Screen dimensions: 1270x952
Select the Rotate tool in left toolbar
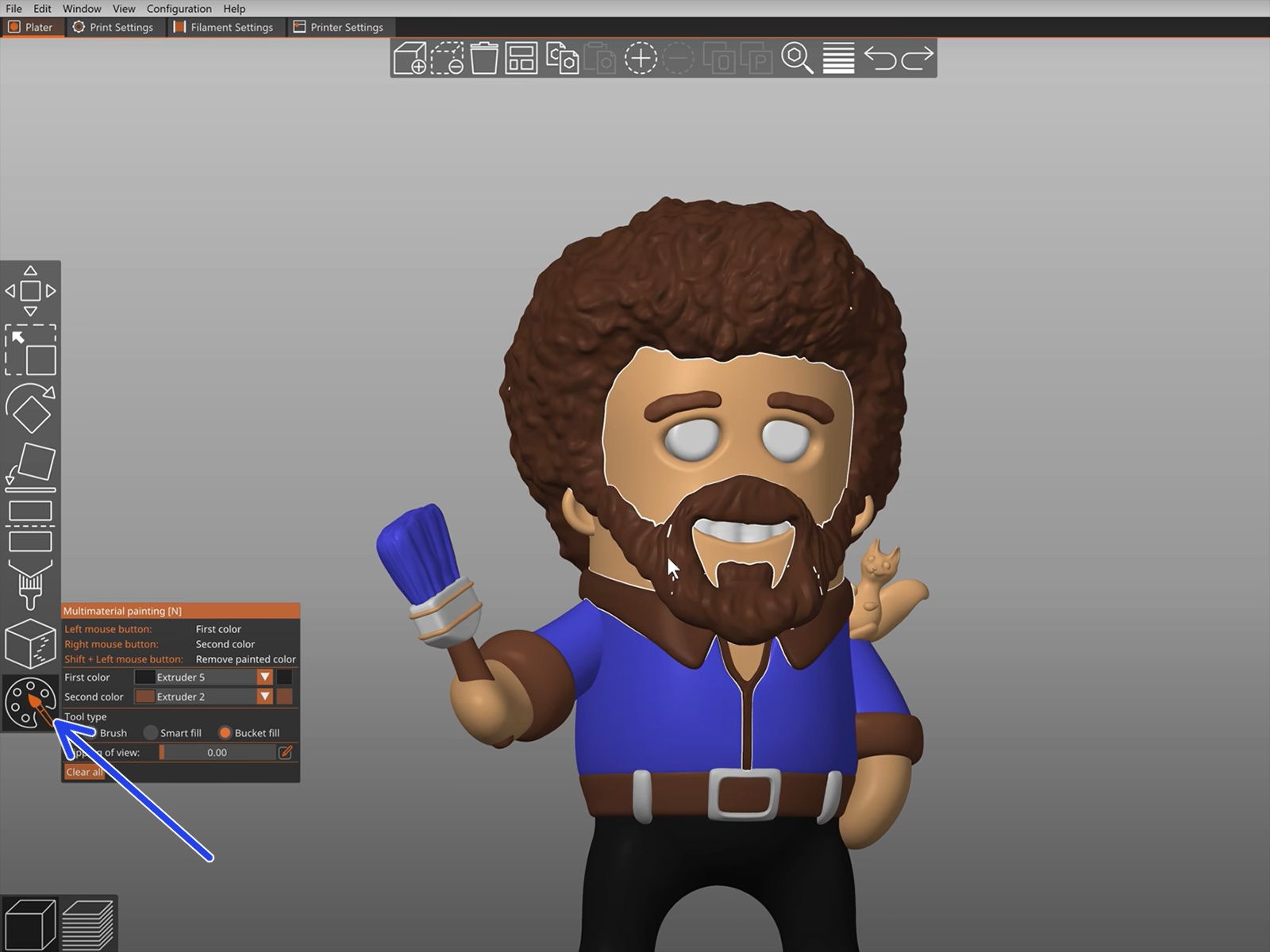pos(30,409)
